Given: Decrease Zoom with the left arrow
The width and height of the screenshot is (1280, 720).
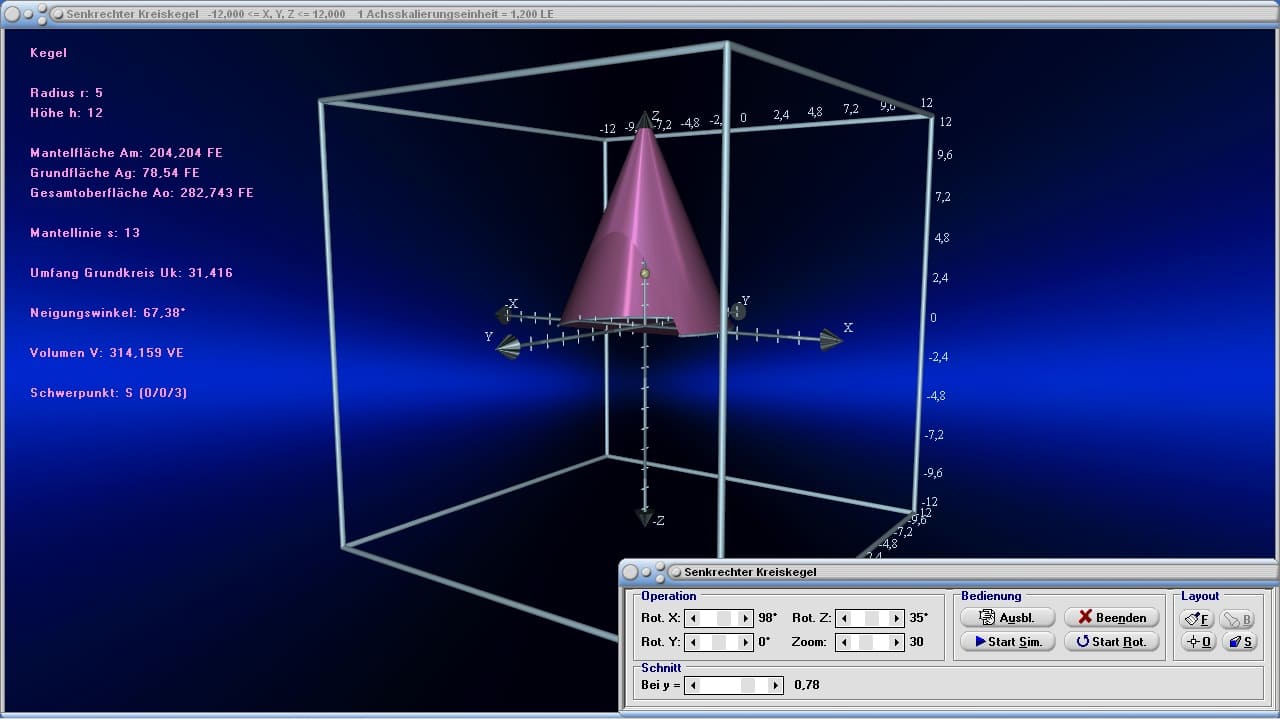Looking at the screenshot, I should pyautogui.click(x=843, y=642).
